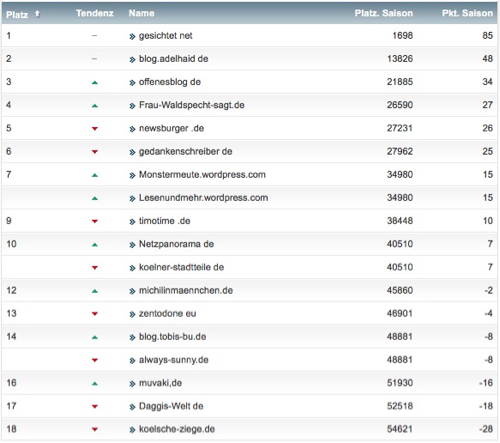Click the neutral trend dash for gesichtet net
This screenshot has width=500, height=443.
95,36
